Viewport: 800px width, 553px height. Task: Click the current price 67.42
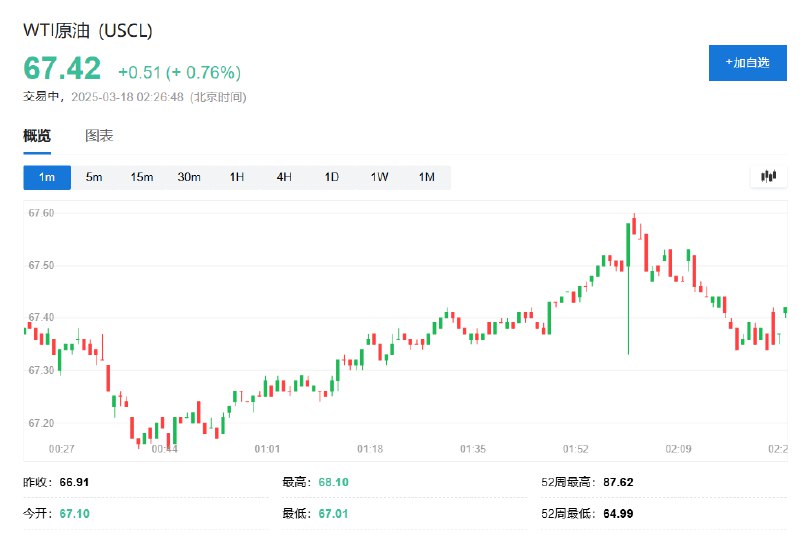point(62,68)
